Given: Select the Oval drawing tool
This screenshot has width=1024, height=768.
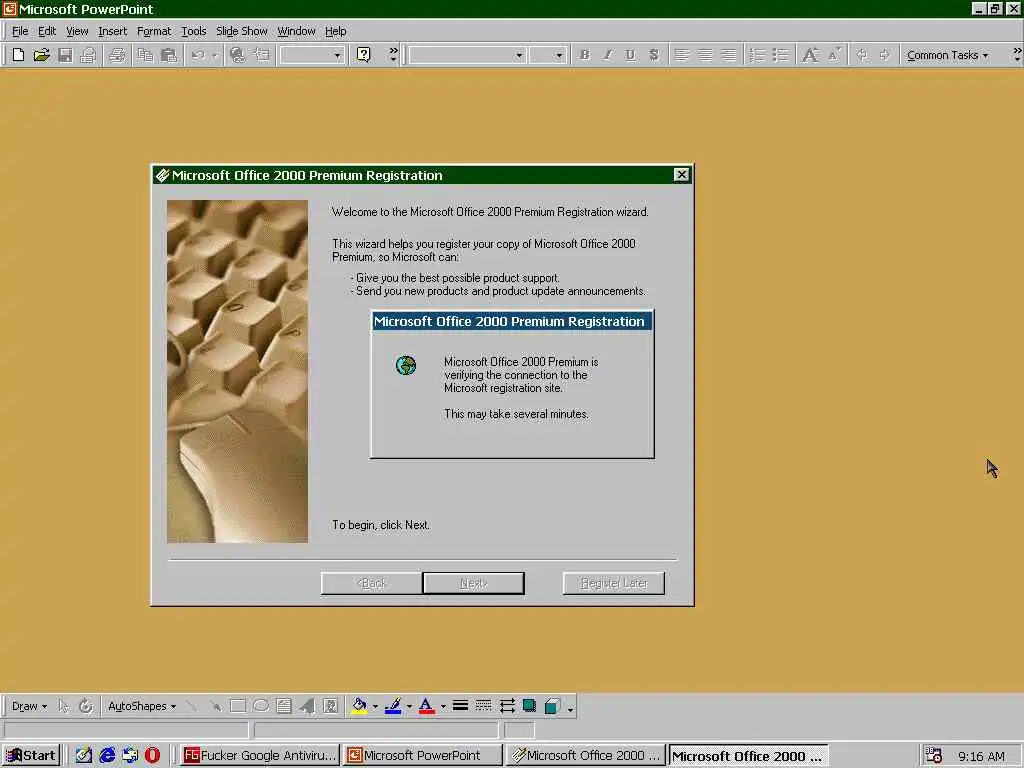Looking at the screenshot, I should point(261,706).
